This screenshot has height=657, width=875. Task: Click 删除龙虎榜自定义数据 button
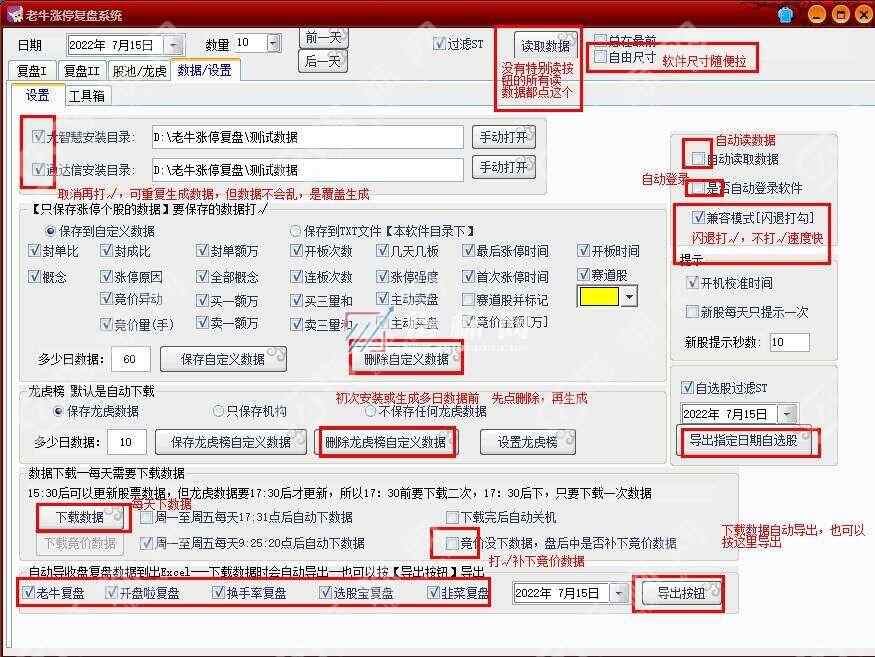pyautogui.click(x=385, y=442)
